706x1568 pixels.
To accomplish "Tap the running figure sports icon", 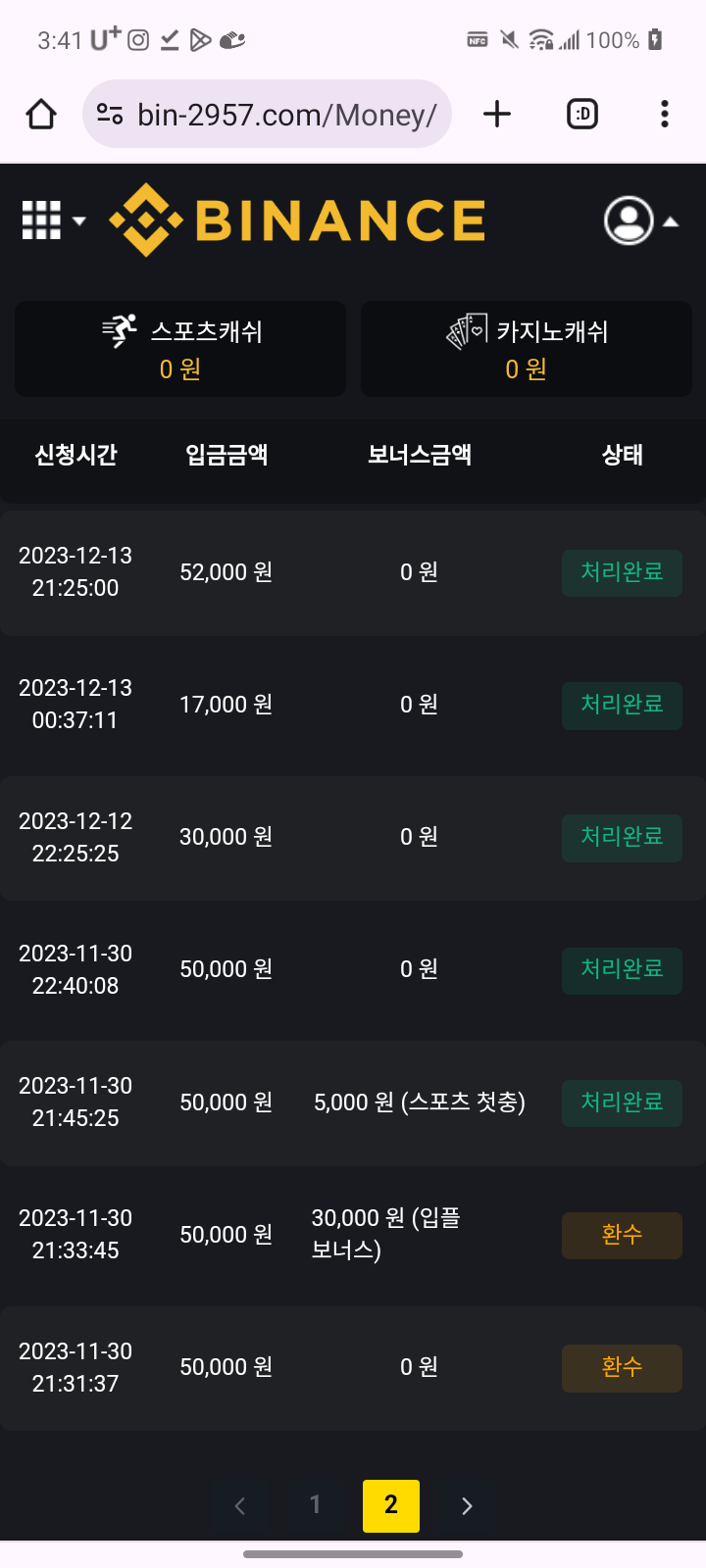I will tap(121, 331).
